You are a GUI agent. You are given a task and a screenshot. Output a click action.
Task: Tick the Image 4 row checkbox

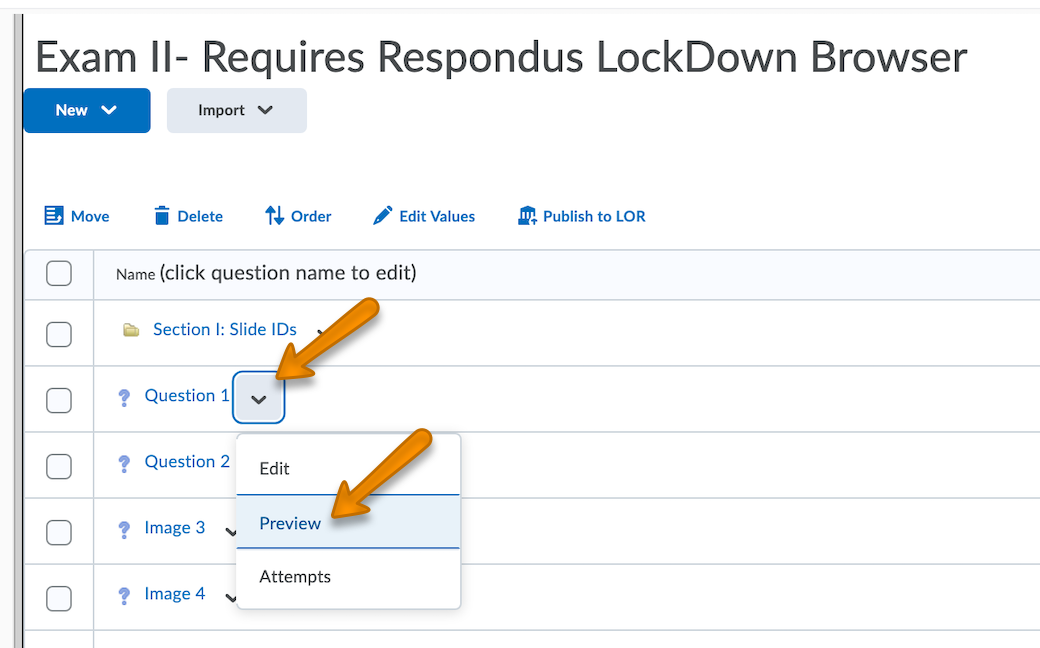(59, 598)
